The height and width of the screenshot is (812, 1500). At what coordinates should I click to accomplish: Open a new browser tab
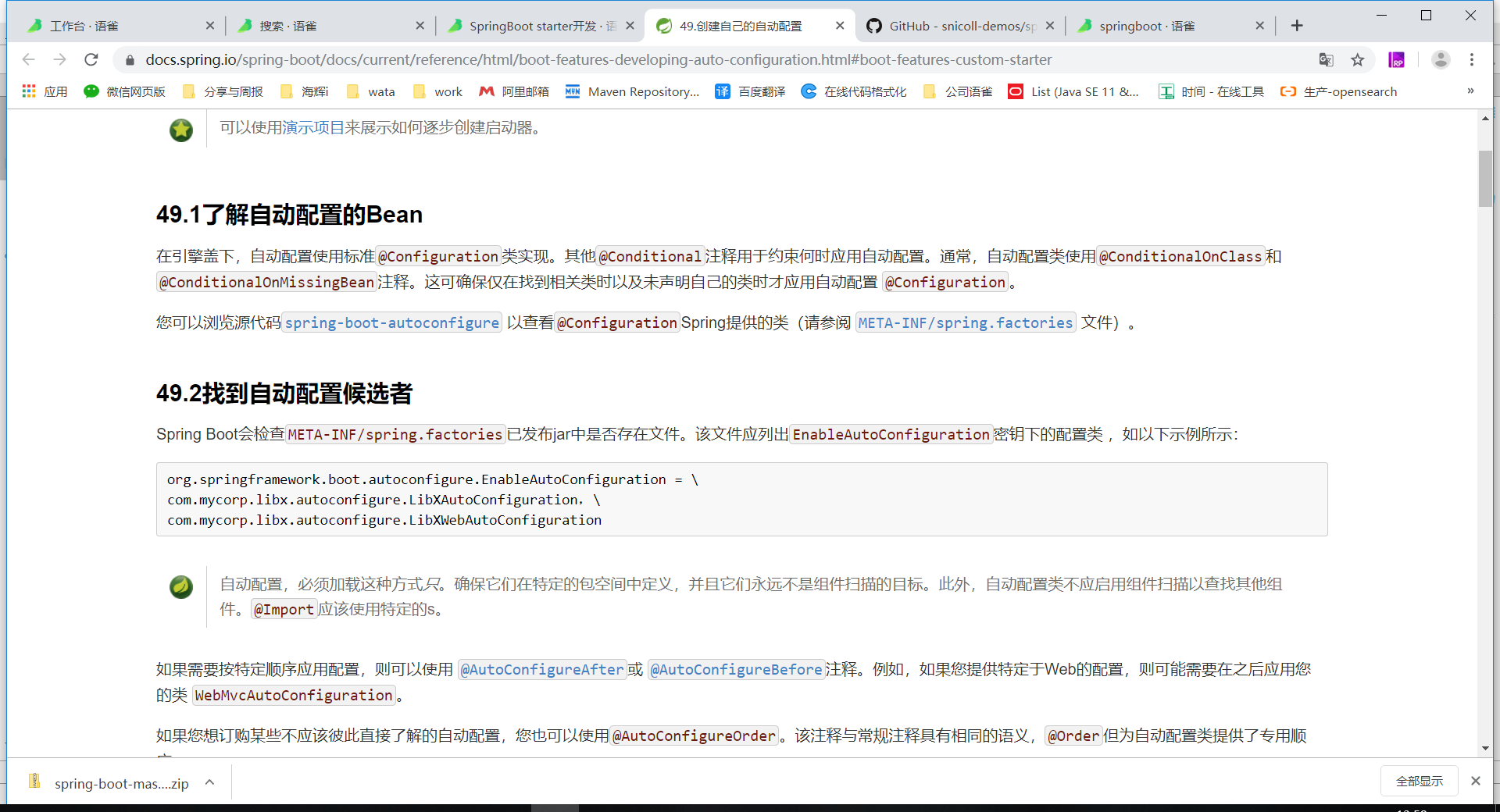coord(1297,26)
